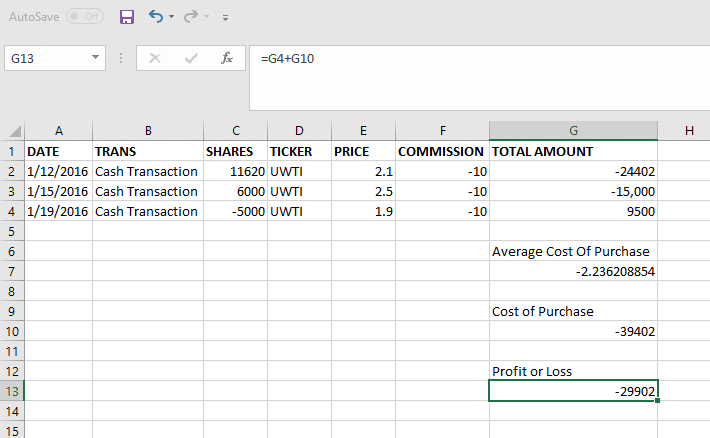710x438 pixels.
Task: Cancel the formula entry with the X icon
Action: 155,58
